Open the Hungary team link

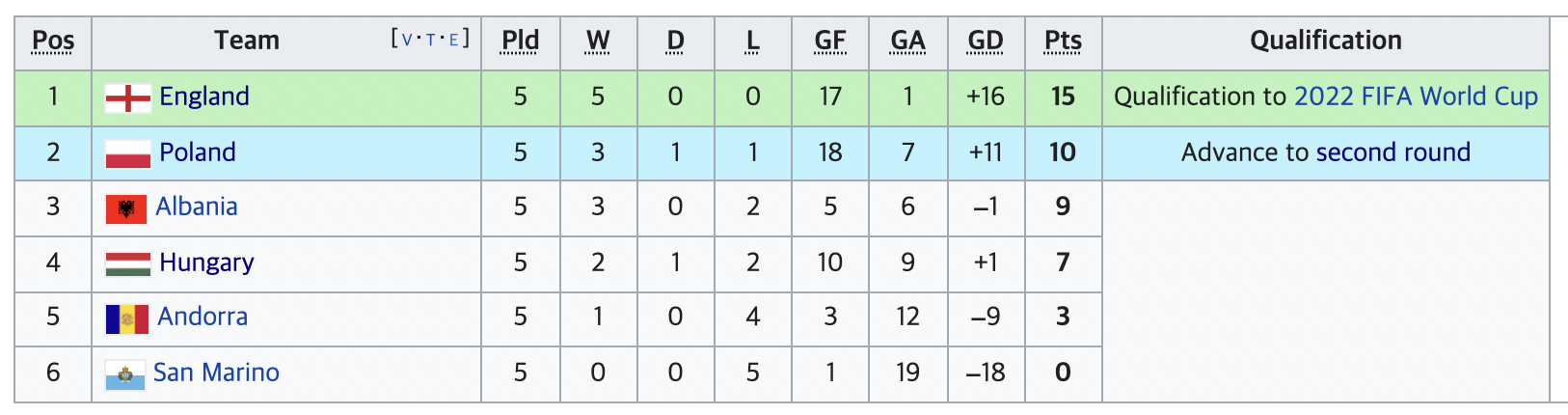tap(206, 263)
